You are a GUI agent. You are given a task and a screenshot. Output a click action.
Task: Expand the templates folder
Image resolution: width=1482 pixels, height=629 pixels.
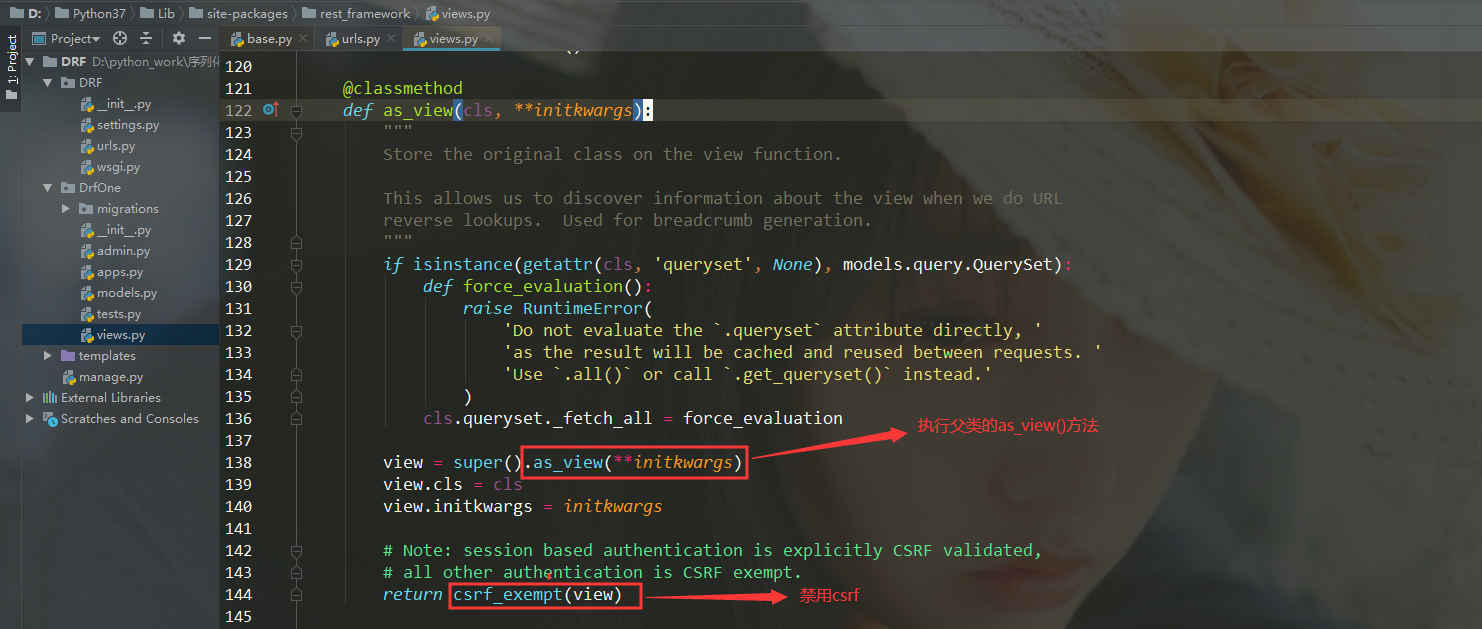point(48,356)
